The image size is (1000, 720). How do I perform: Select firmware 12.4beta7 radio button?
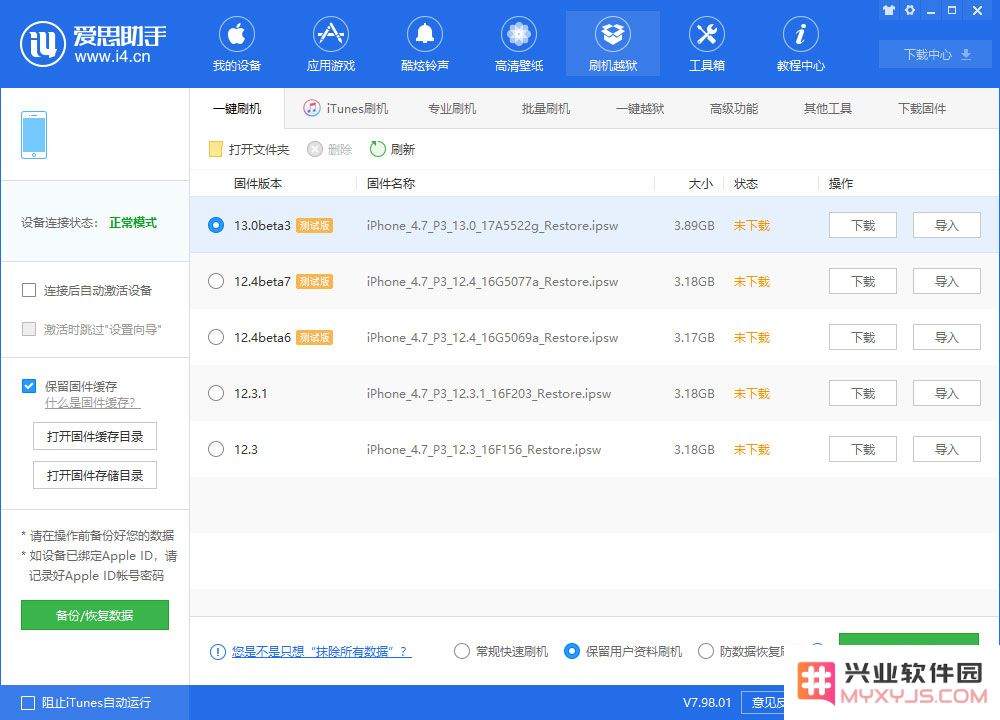[216, 281]
